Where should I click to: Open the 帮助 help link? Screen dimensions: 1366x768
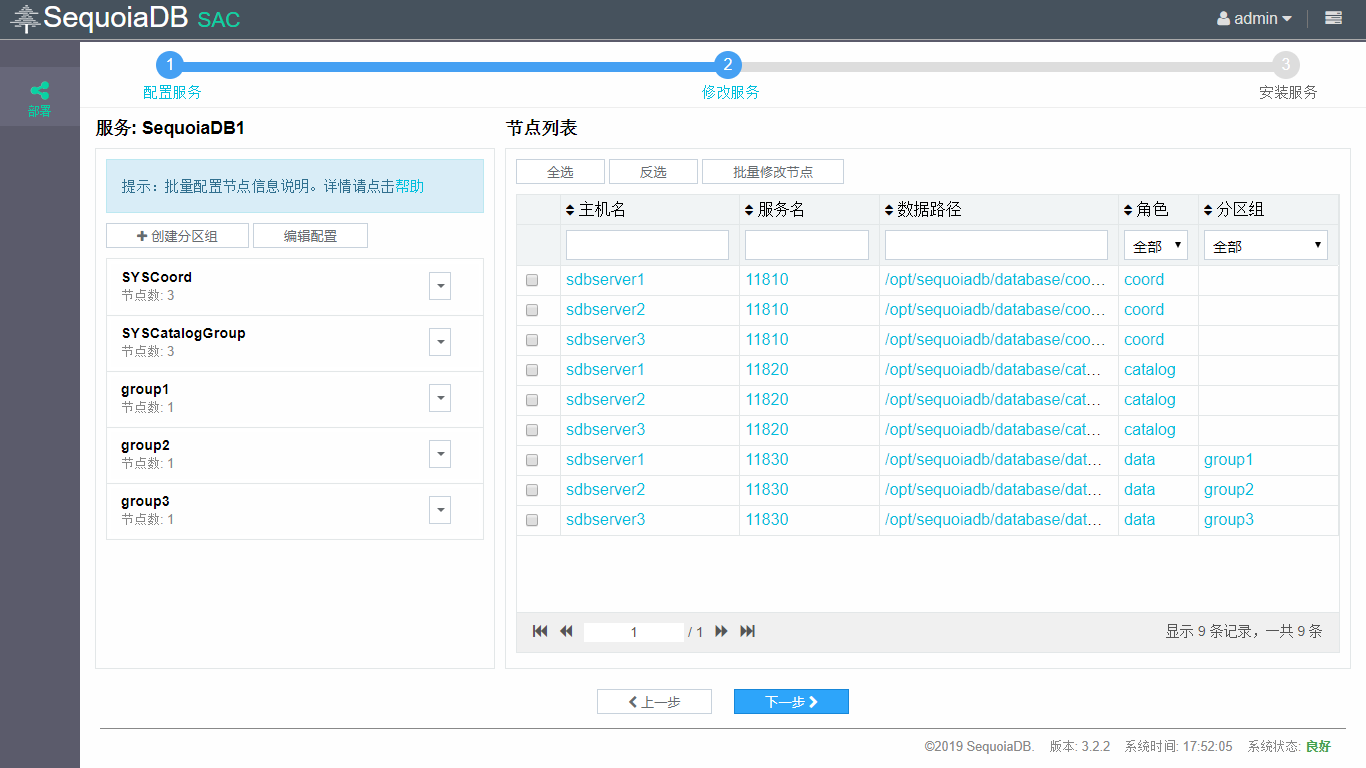coord(410,186)
